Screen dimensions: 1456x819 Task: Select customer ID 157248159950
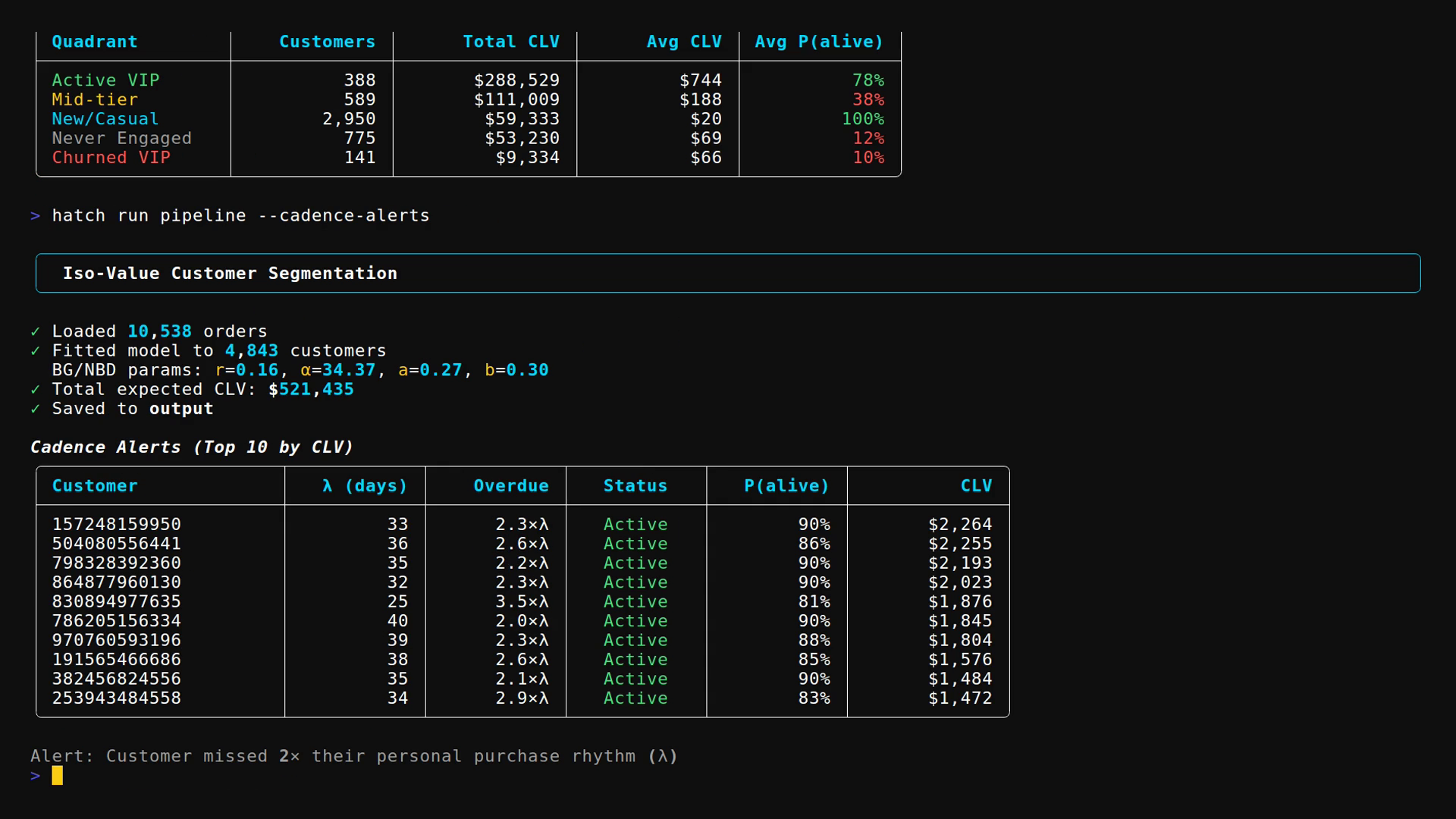tap(116, 525)
